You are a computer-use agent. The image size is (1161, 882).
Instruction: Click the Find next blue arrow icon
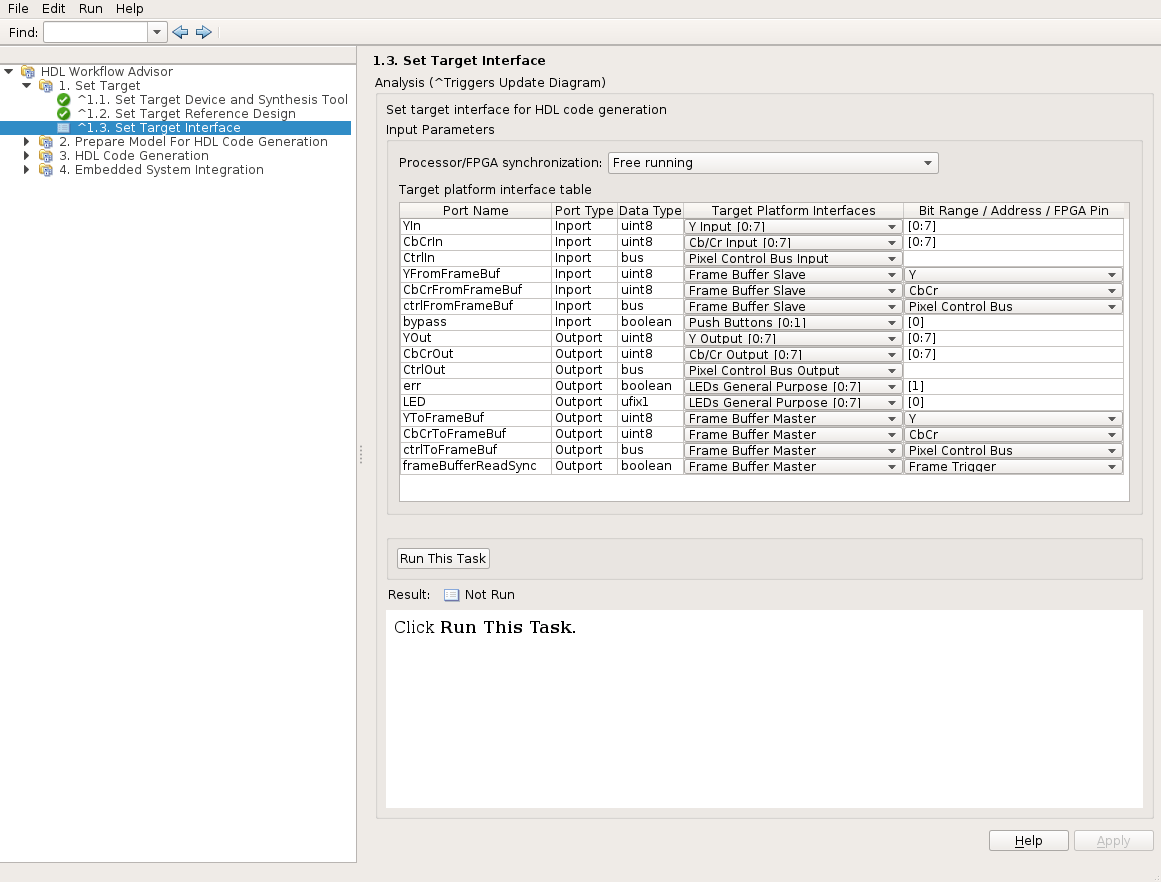pos(204,32)
